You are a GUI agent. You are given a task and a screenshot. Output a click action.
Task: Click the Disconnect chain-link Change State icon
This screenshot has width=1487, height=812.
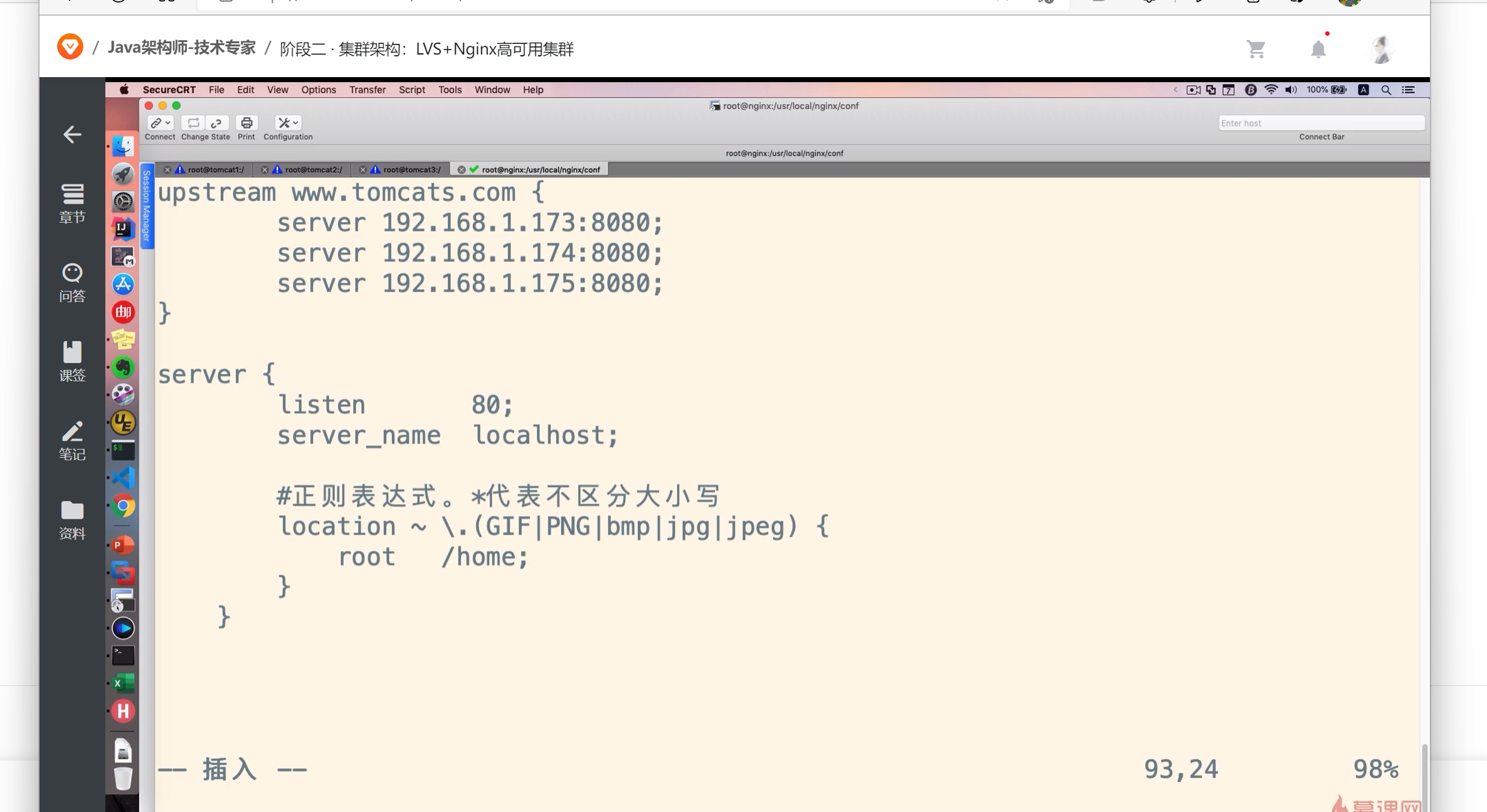(216, 123)
